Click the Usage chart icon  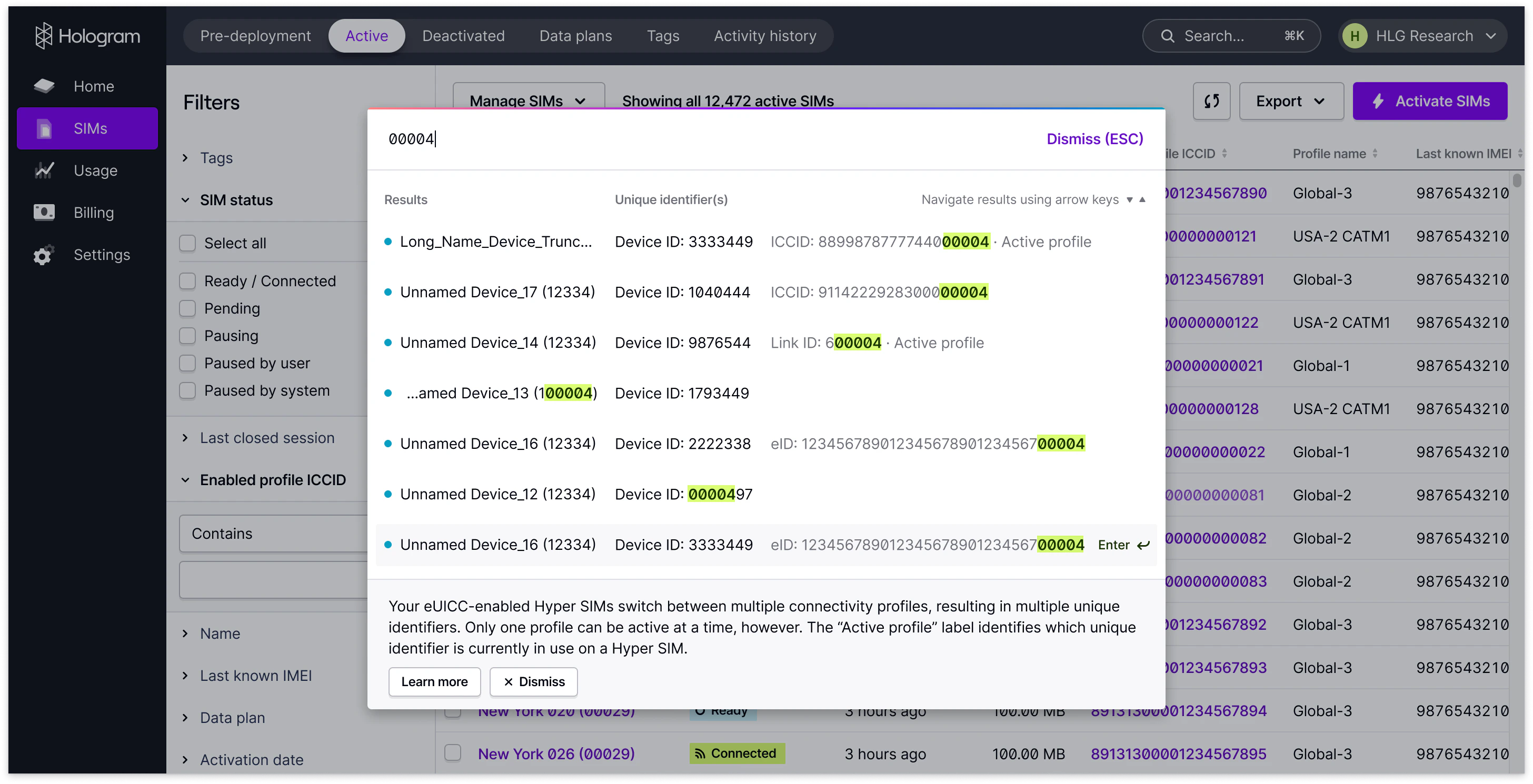(44, 170)
